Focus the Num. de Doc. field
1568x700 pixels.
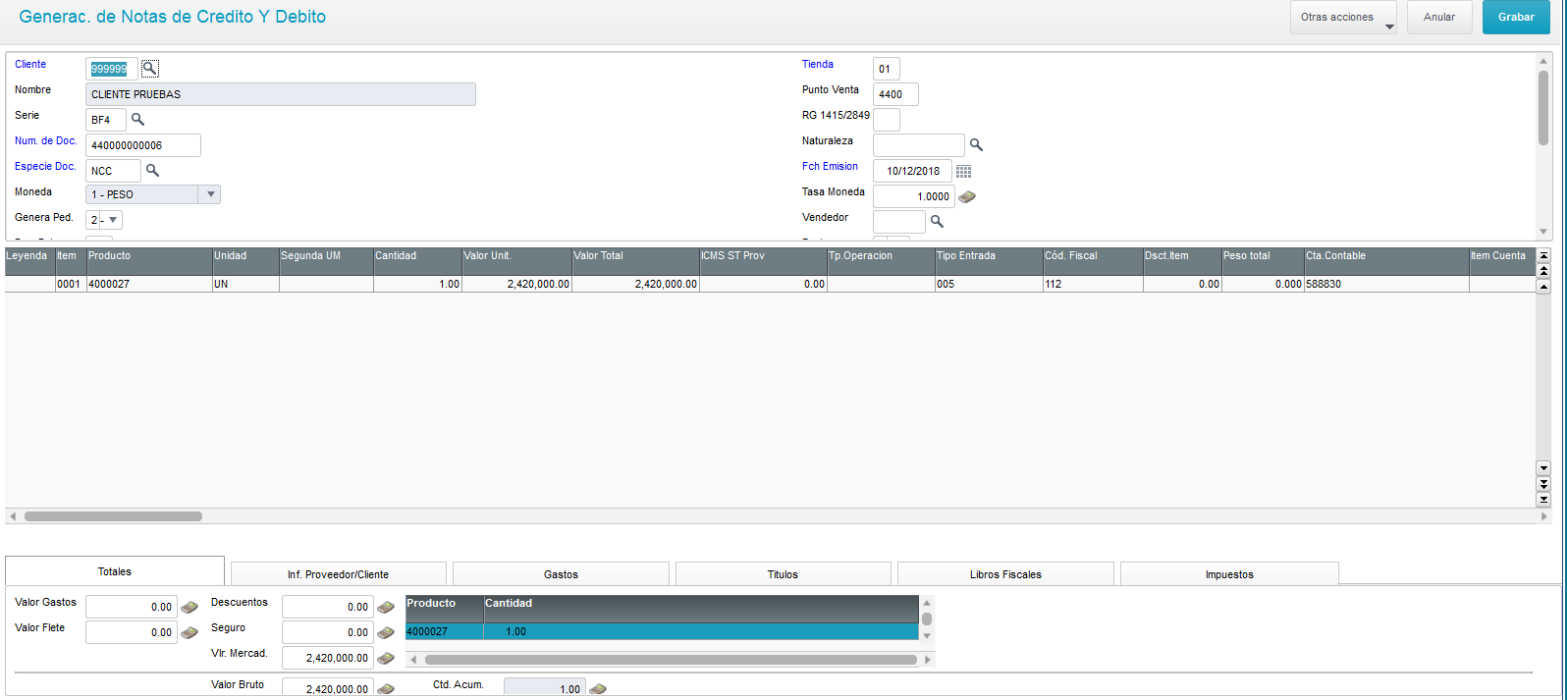[143, 145]
